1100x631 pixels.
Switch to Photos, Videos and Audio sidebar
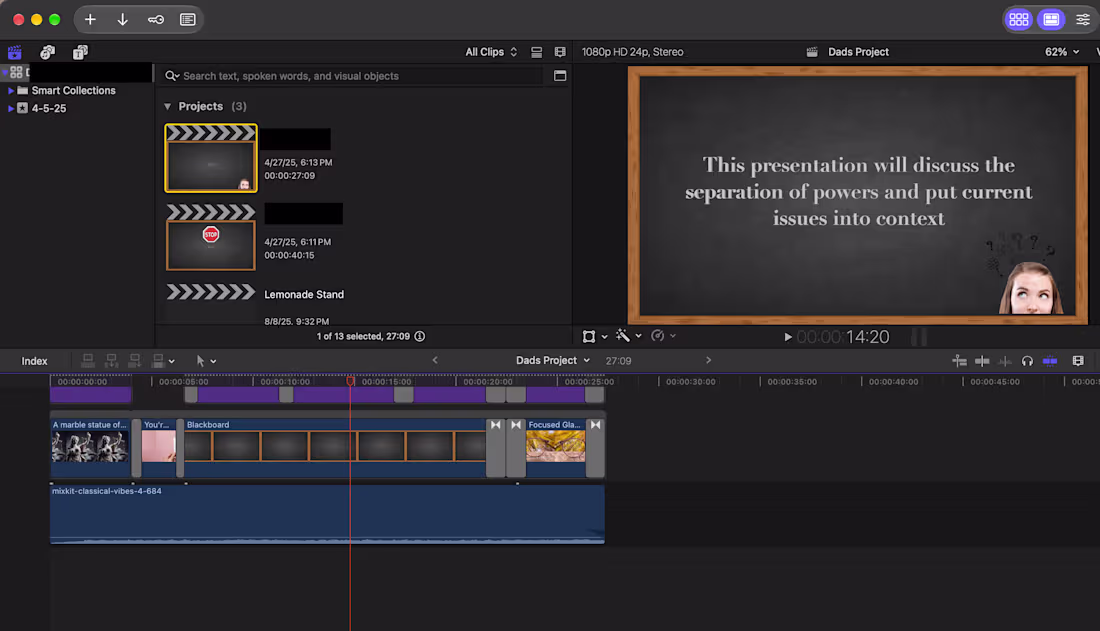tap(47, 52)
